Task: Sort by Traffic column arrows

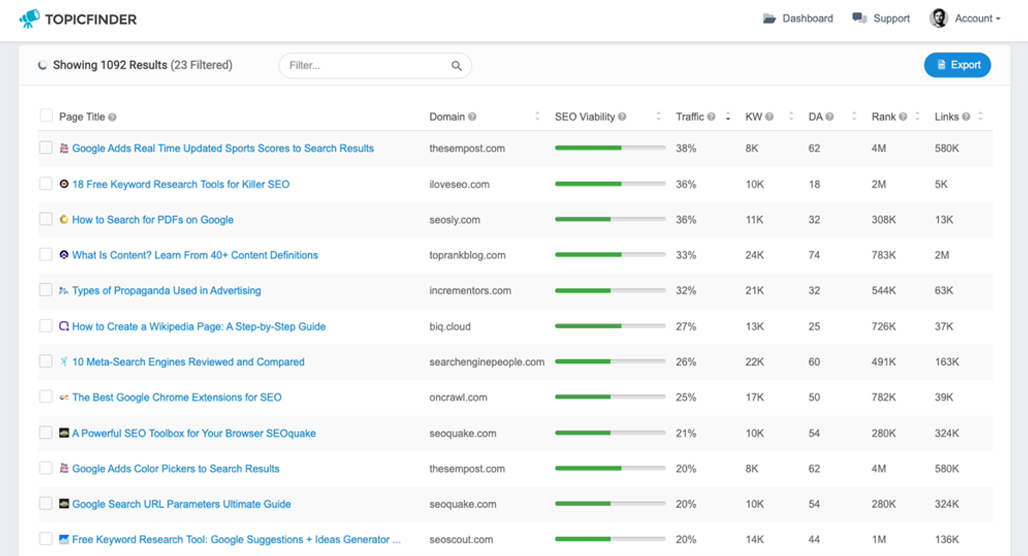Action: point(728,116)
